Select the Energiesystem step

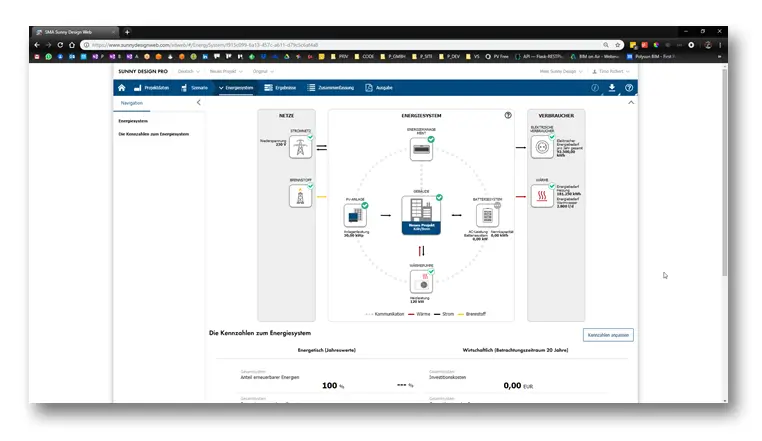(236, 88)
